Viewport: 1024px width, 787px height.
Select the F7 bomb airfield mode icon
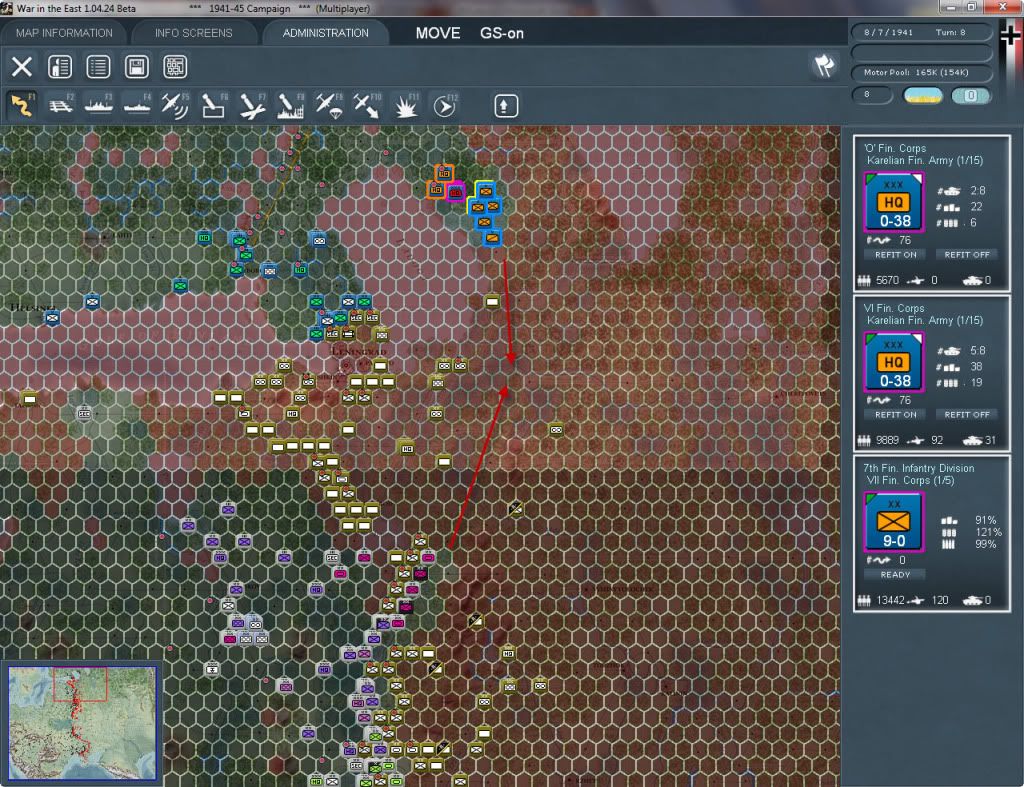(x=252, y=105)
